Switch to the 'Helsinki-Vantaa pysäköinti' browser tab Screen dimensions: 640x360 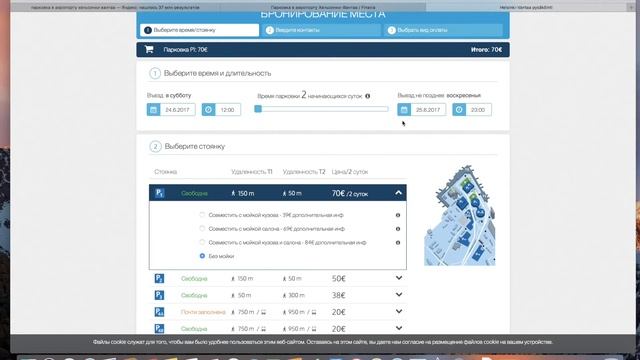pyautogui.click(x=526, y=7)
